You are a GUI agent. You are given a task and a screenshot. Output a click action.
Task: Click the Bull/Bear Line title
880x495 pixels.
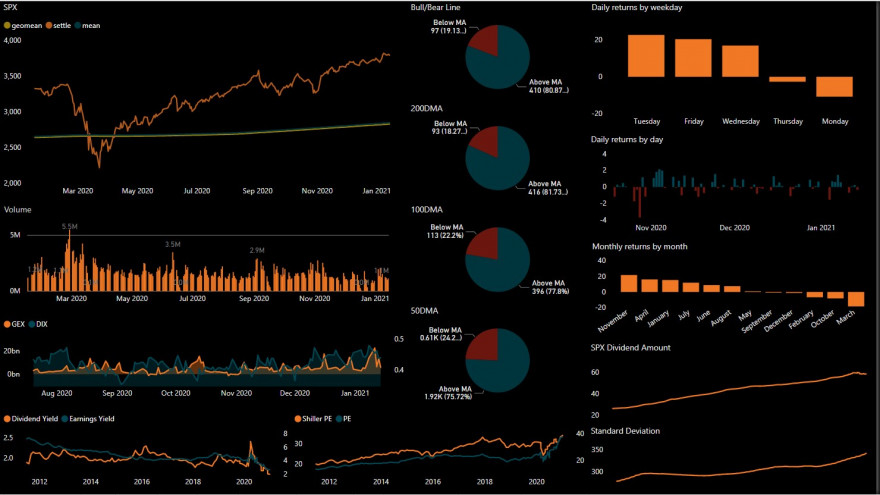pyautogui.click(x=436, y=7)
